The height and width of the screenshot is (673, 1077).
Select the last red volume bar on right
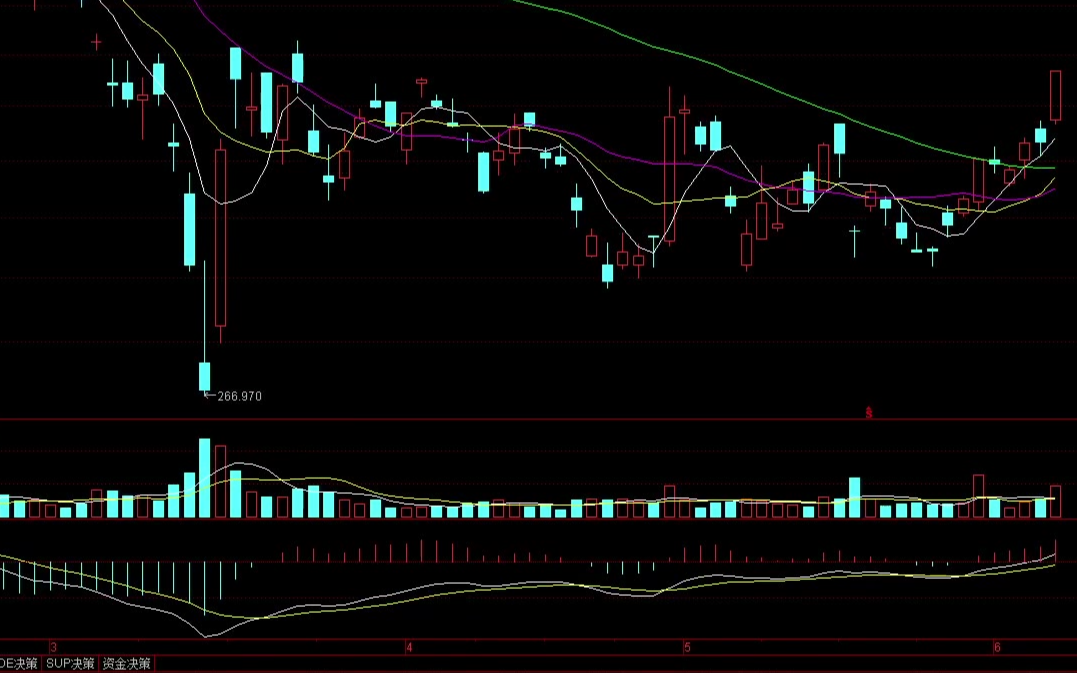[x=1055, y=501]
